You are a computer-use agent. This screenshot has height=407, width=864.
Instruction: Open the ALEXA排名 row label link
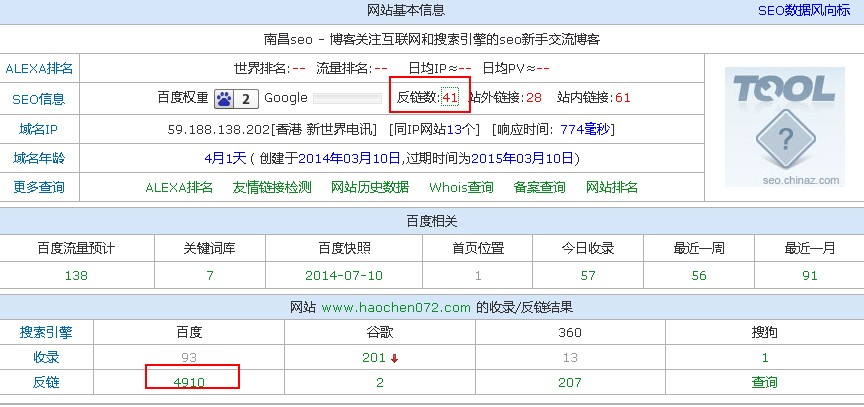point(39,69)
